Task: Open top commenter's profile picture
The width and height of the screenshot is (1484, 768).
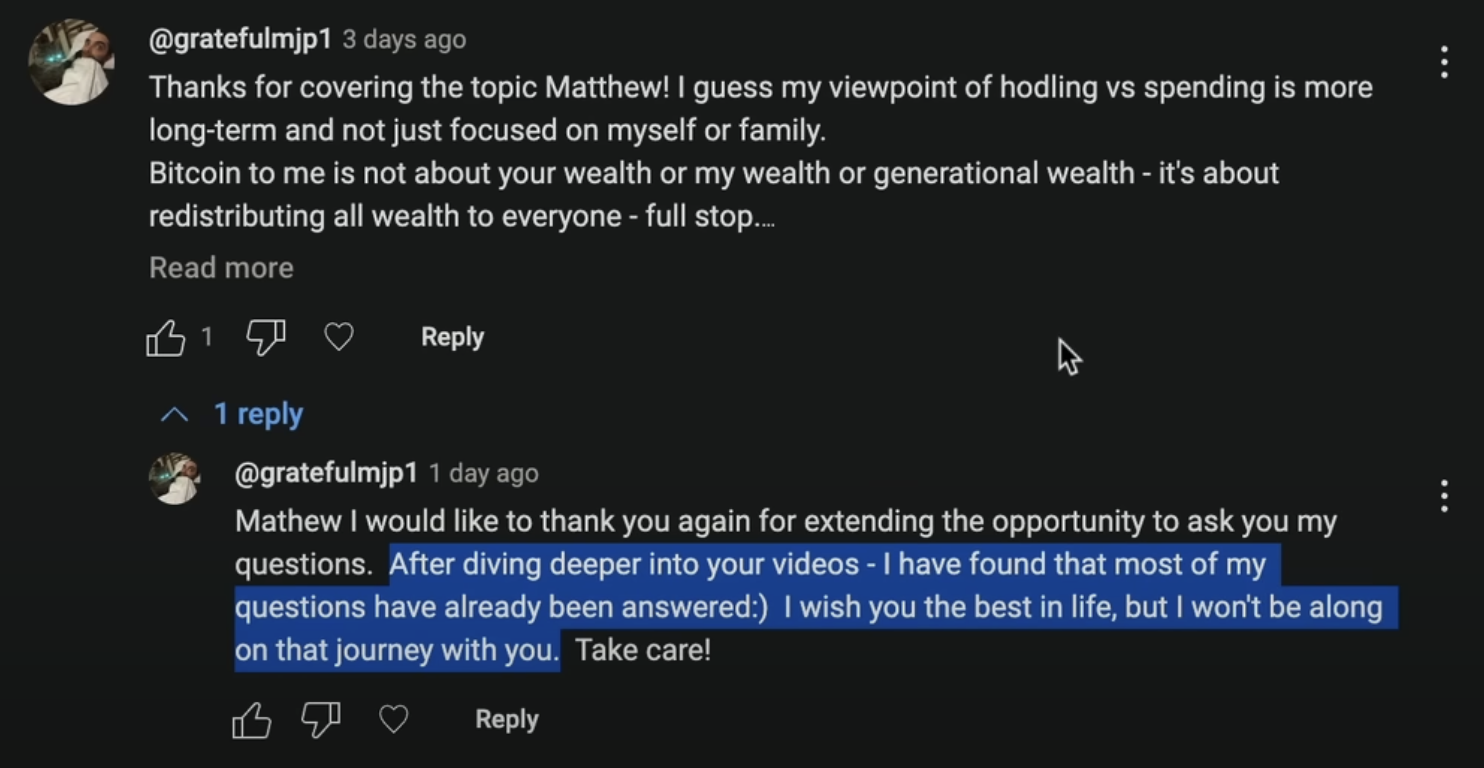Action: (70, 62)
